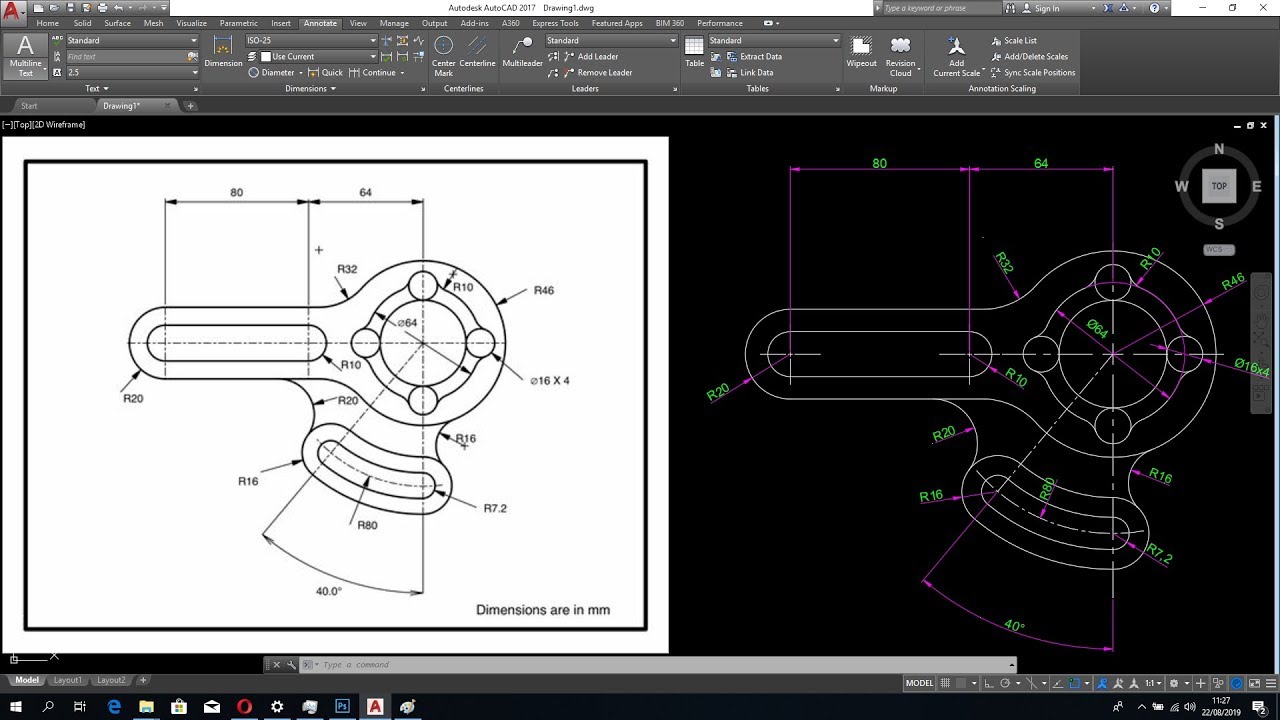The image size is (1280, 720).
Task: Switch to the Insert ribbon tab
Action: click(281, 23)
